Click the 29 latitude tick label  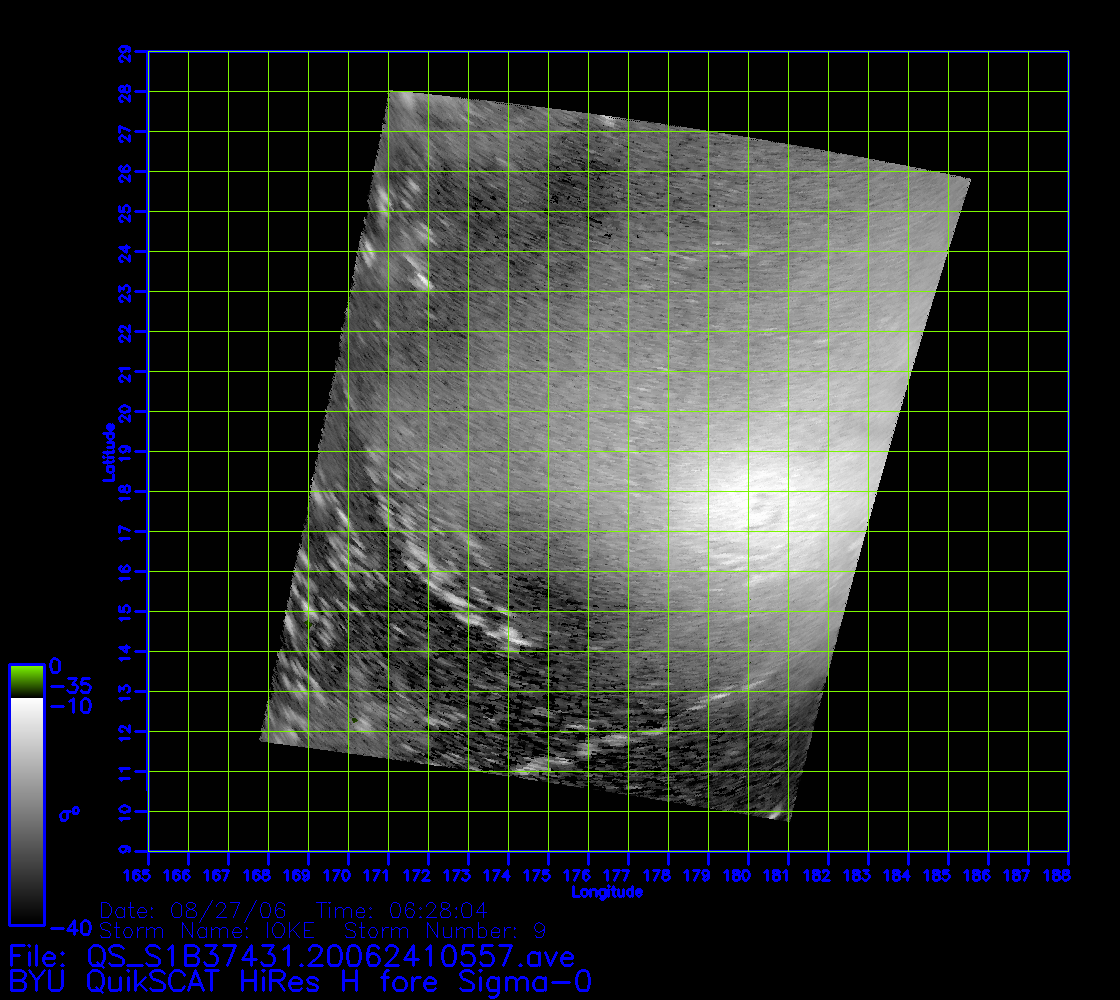[x=125, y=51]
